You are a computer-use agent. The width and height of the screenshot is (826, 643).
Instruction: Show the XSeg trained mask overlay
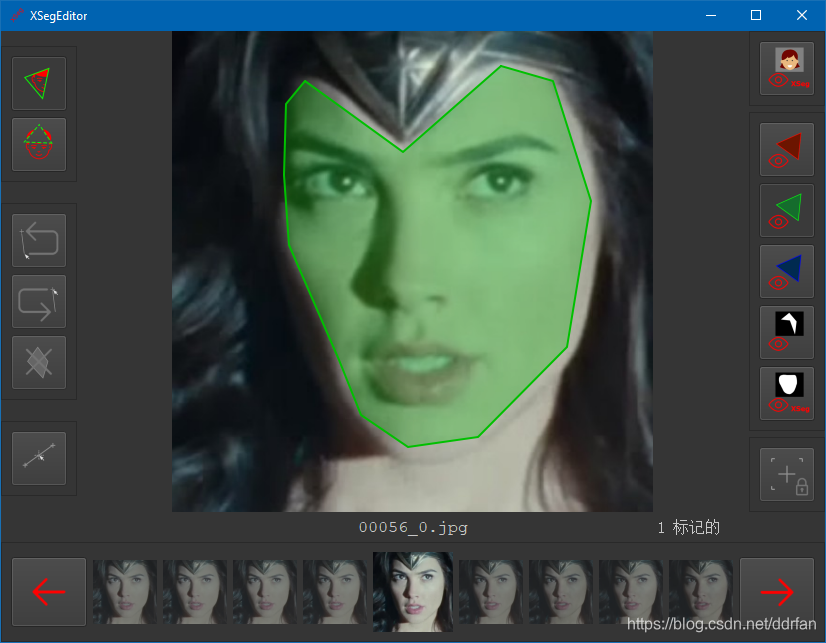pyautogui.click(x=786, y=393)
